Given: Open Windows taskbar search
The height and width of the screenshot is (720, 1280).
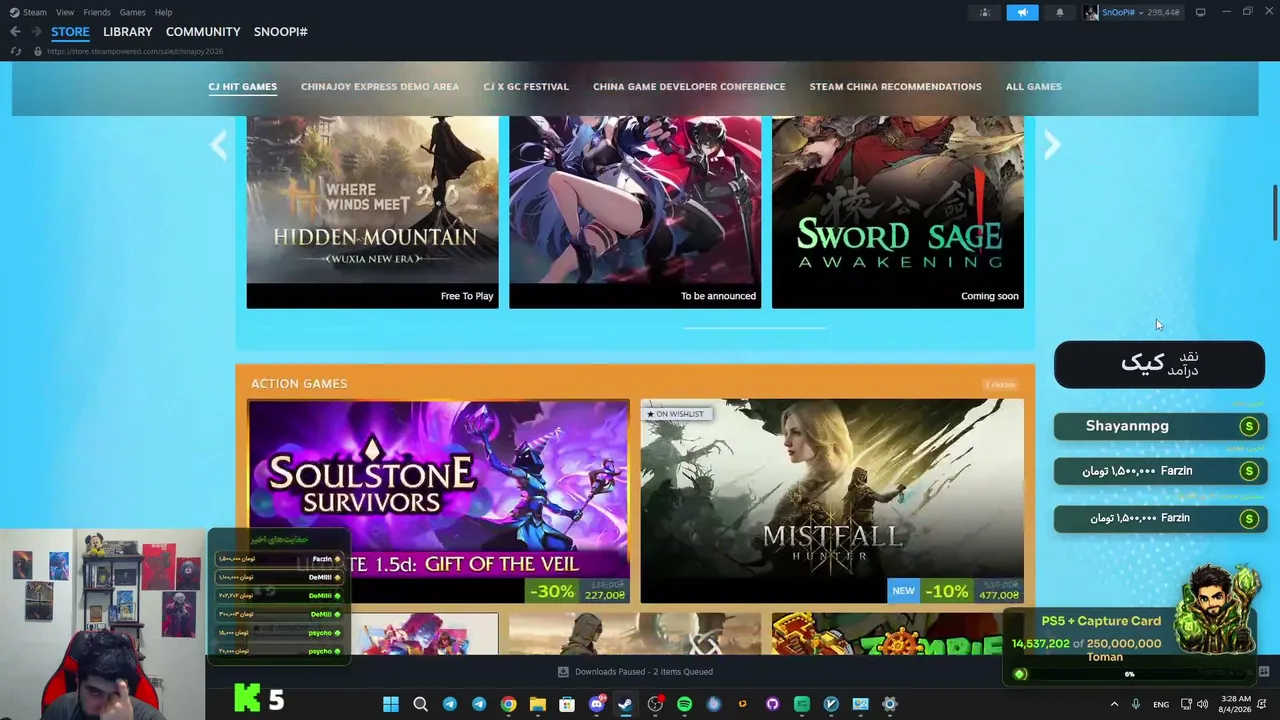Looking at the screenshot, I should 420,704.
